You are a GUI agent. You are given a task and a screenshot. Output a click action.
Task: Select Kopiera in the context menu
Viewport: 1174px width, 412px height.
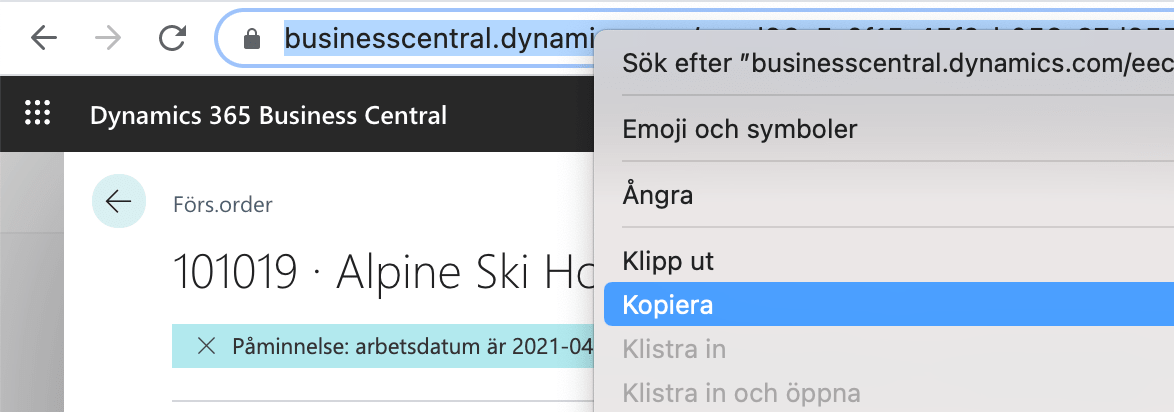click(889, 305)
